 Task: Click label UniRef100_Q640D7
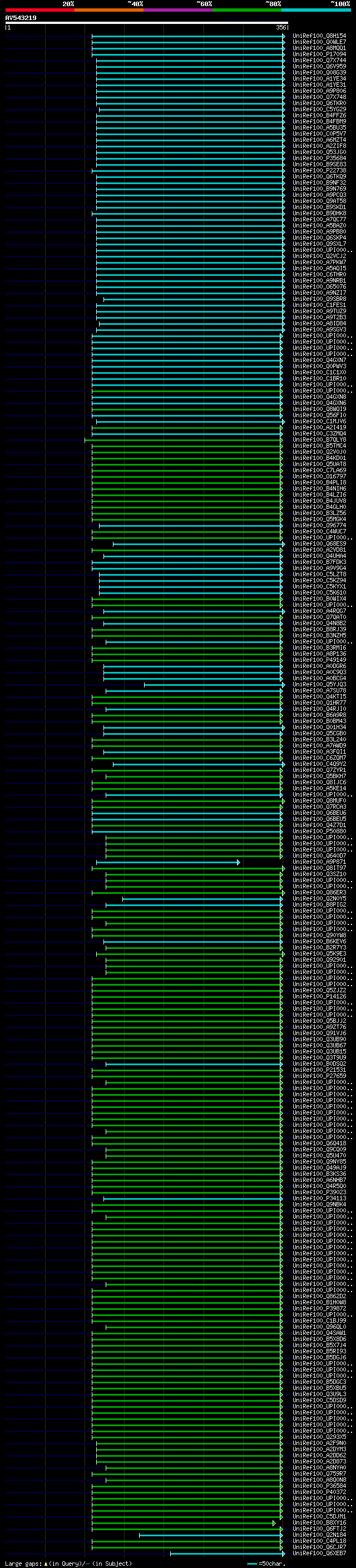pos(319,856)
